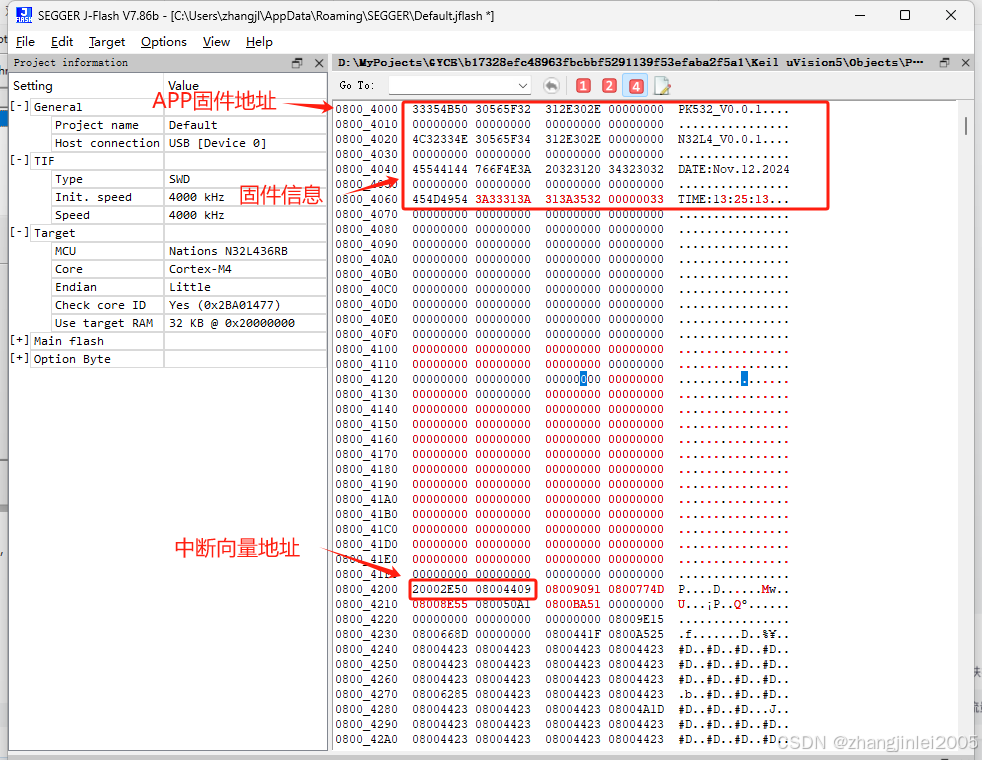Open the Help menu
Screen dimensions: 982x760
tap(259, 42)
